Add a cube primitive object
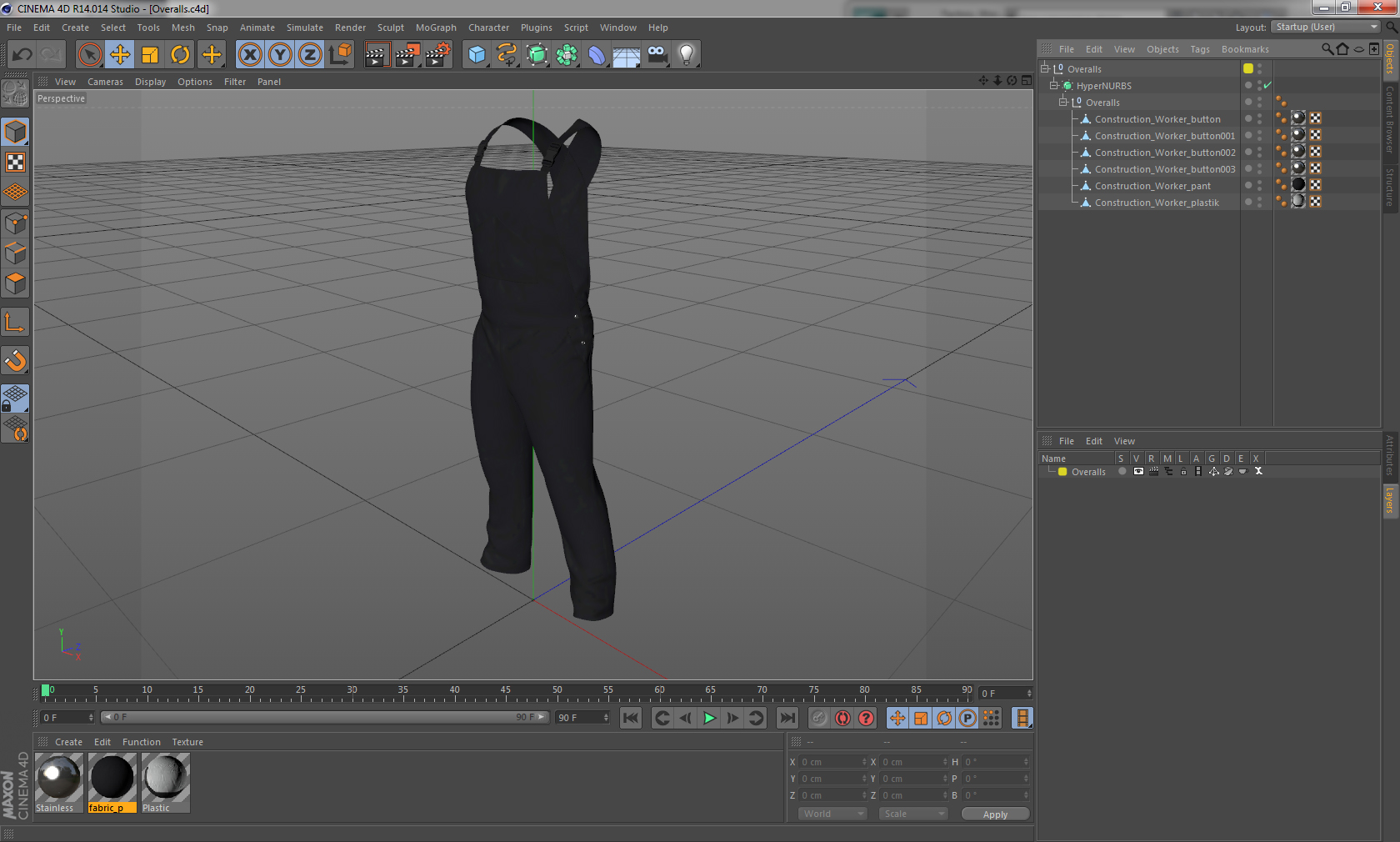Viewport: 1400px width, 842px height. coord(477,55)
